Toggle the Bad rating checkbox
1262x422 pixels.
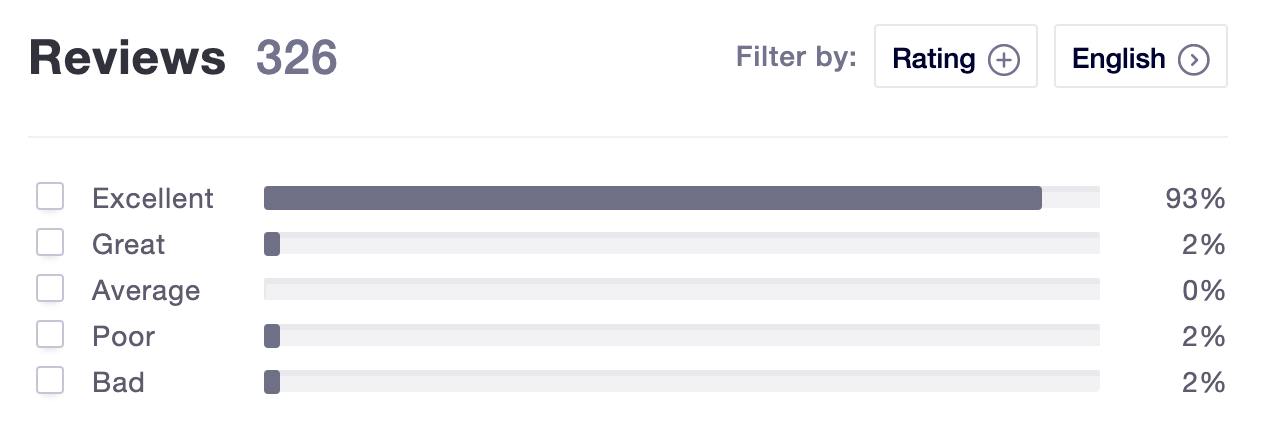50,381
